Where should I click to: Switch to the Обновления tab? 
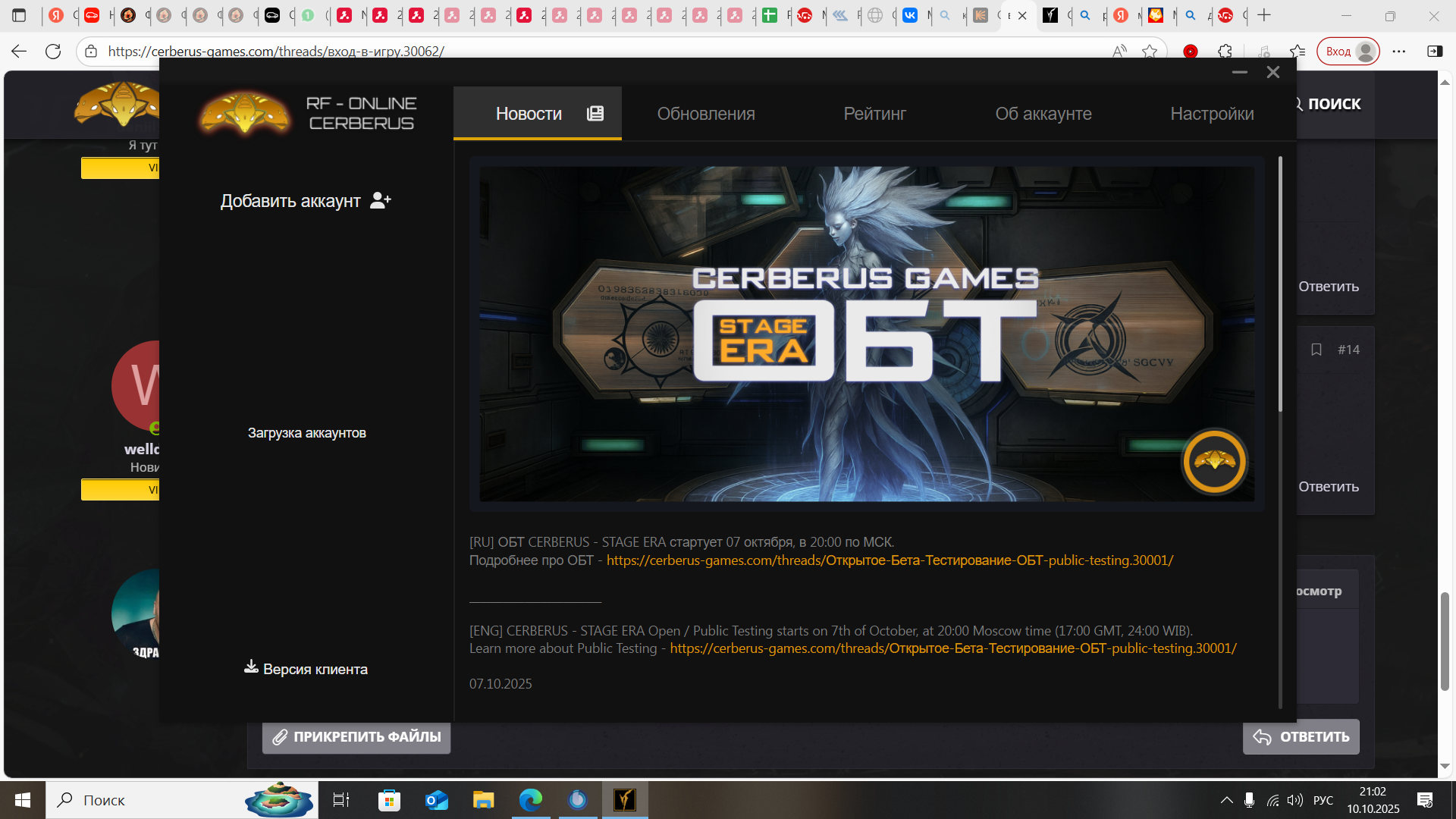[x=705, y=114]
